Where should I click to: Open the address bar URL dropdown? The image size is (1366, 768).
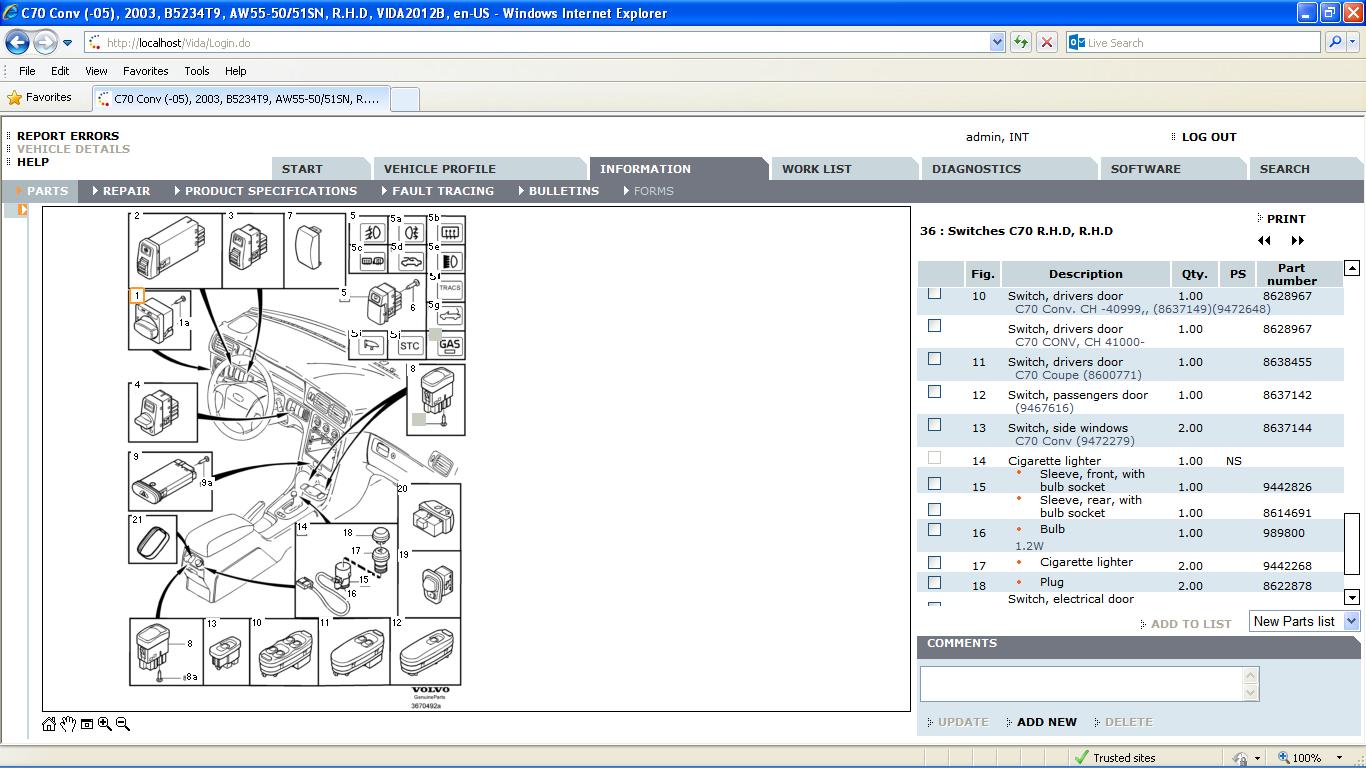coord(997,42)
